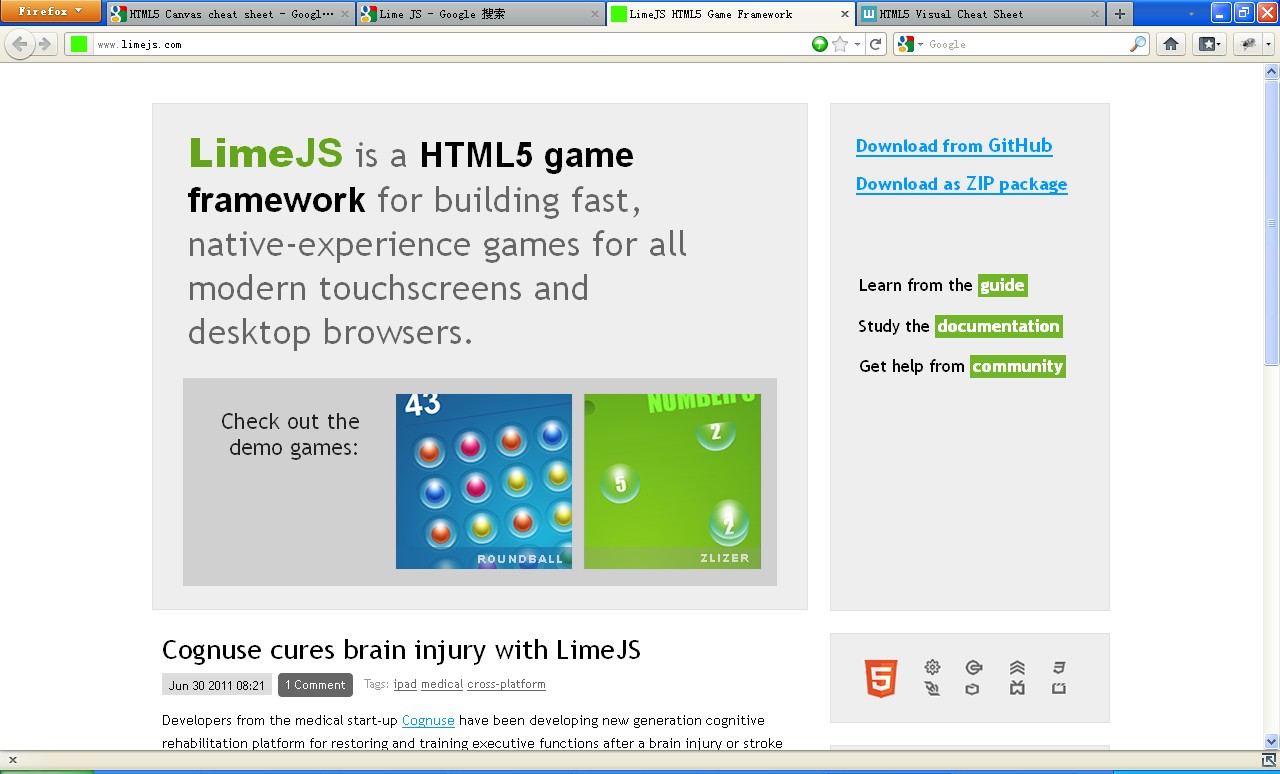Expand the add-on icon's dropdown arrow
Screen dimensions: 1280x774
click(1268, 44)
